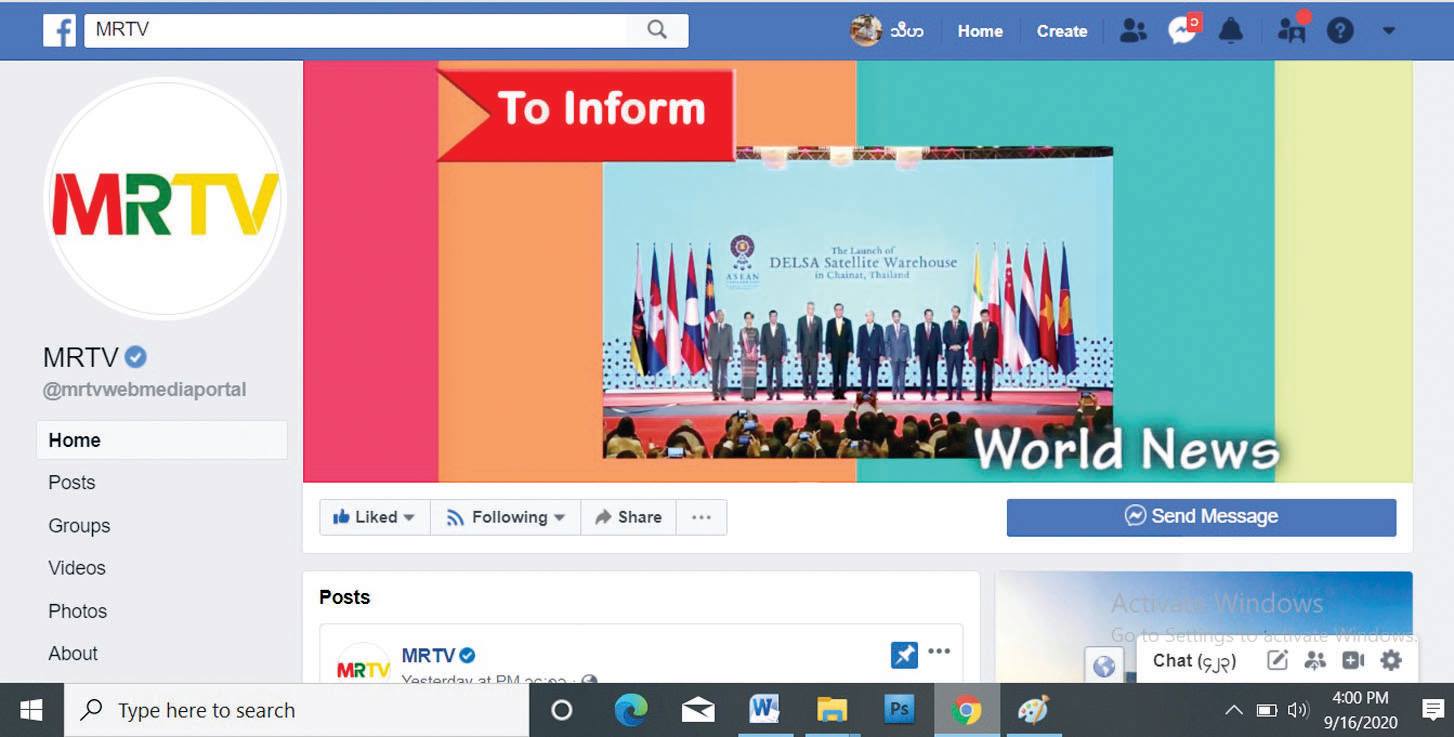The height and width of the screenshot is (737, 1454).
Task: Open the page more options ellipsis
Action: tap(701, 517)
